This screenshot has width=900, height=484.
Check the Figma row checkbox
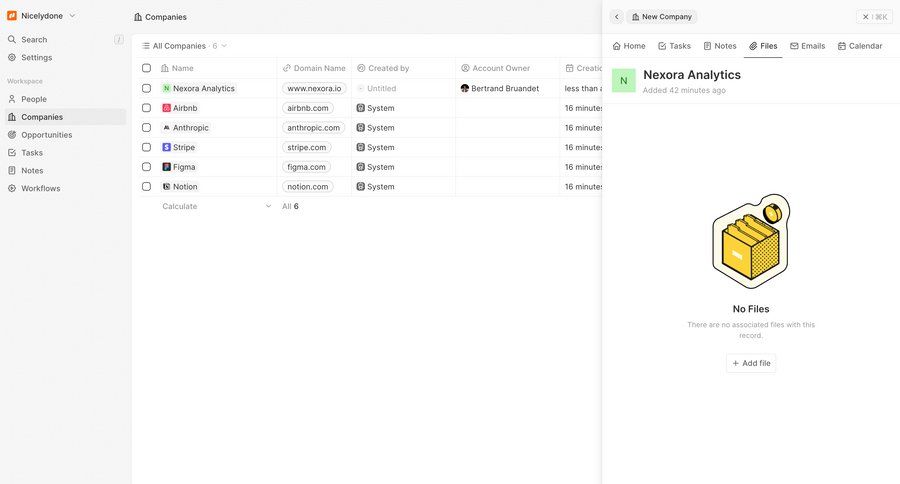[146, 167]
